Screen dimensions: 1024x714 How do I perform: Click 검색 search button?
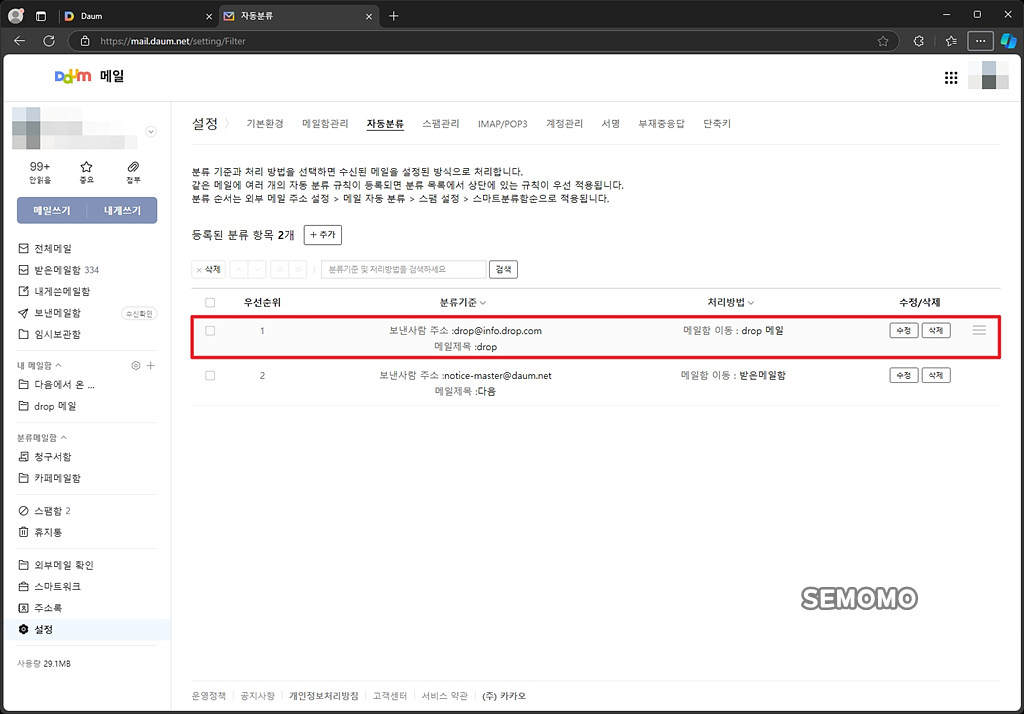(x=504, y=269)
